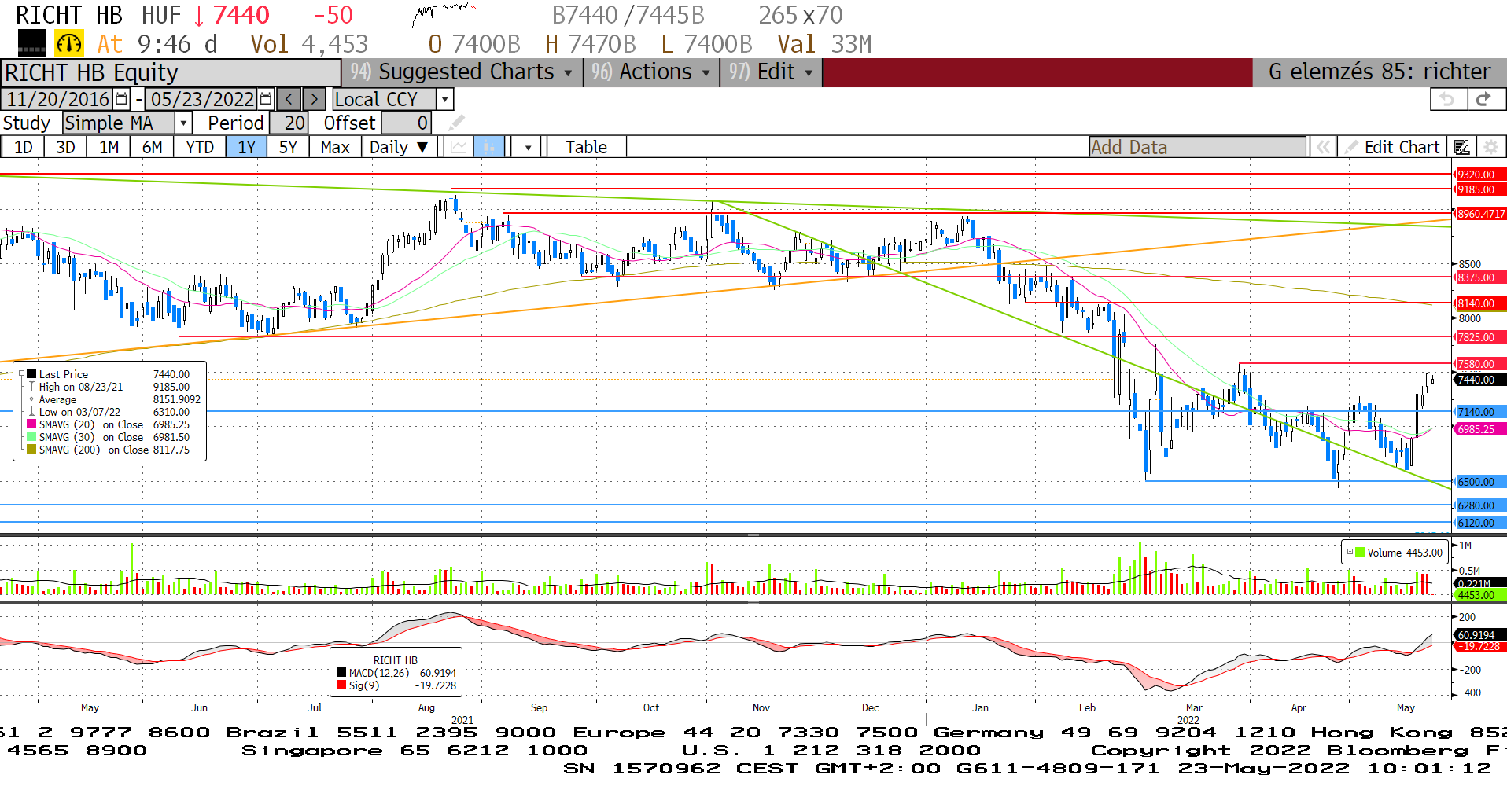Click Volume green legend swatch
Image resolution: width=1507 pixels, height=812 pixels.
point(1360,552)
